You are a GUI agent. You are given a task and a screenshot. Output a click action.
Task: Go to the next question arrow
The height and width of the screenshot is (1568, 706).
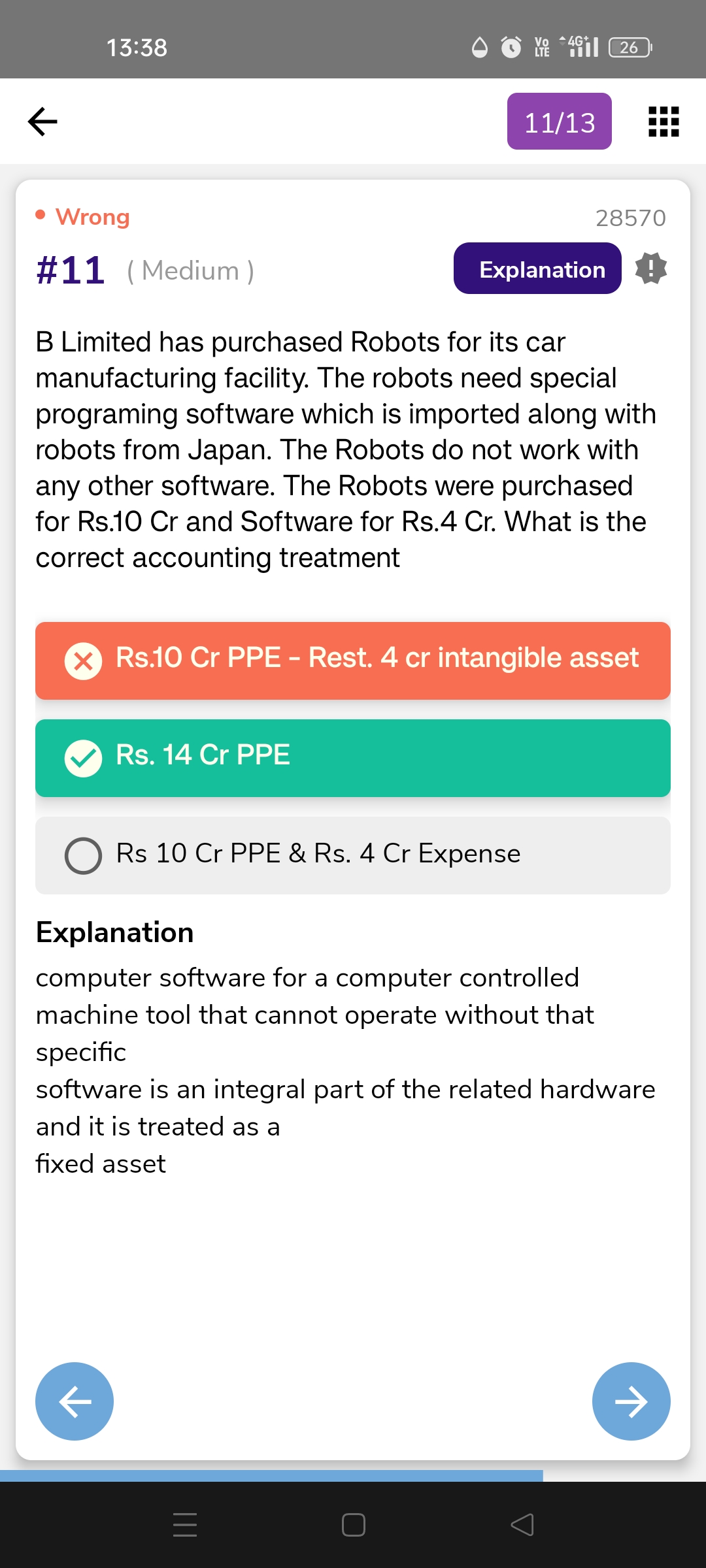[631, 1401]
